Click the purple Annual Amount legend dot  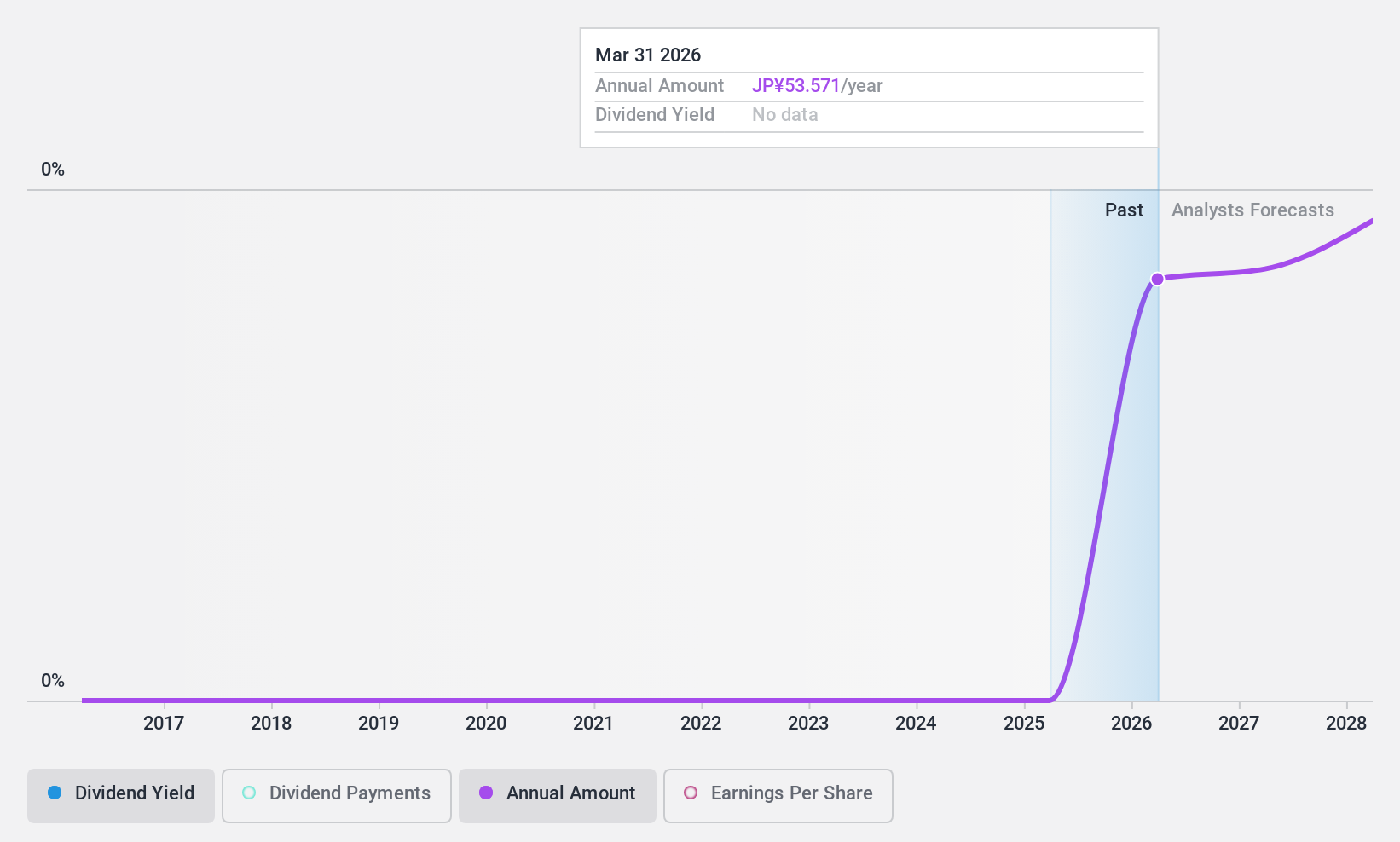486,793
